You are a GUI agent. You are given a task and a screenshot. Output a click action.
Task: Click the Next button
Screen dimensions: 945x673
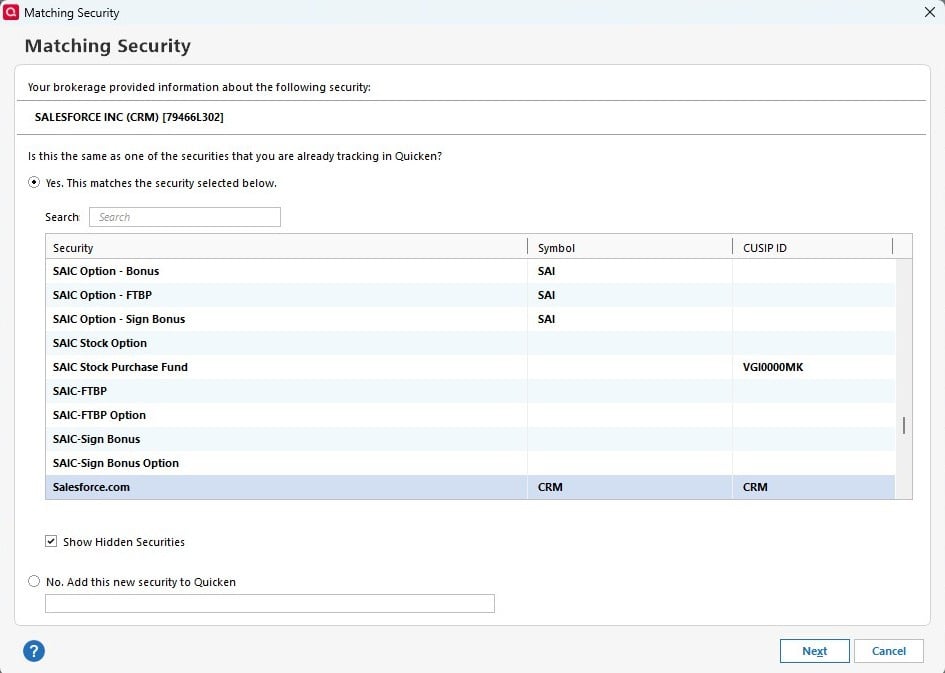click(815, 651)
